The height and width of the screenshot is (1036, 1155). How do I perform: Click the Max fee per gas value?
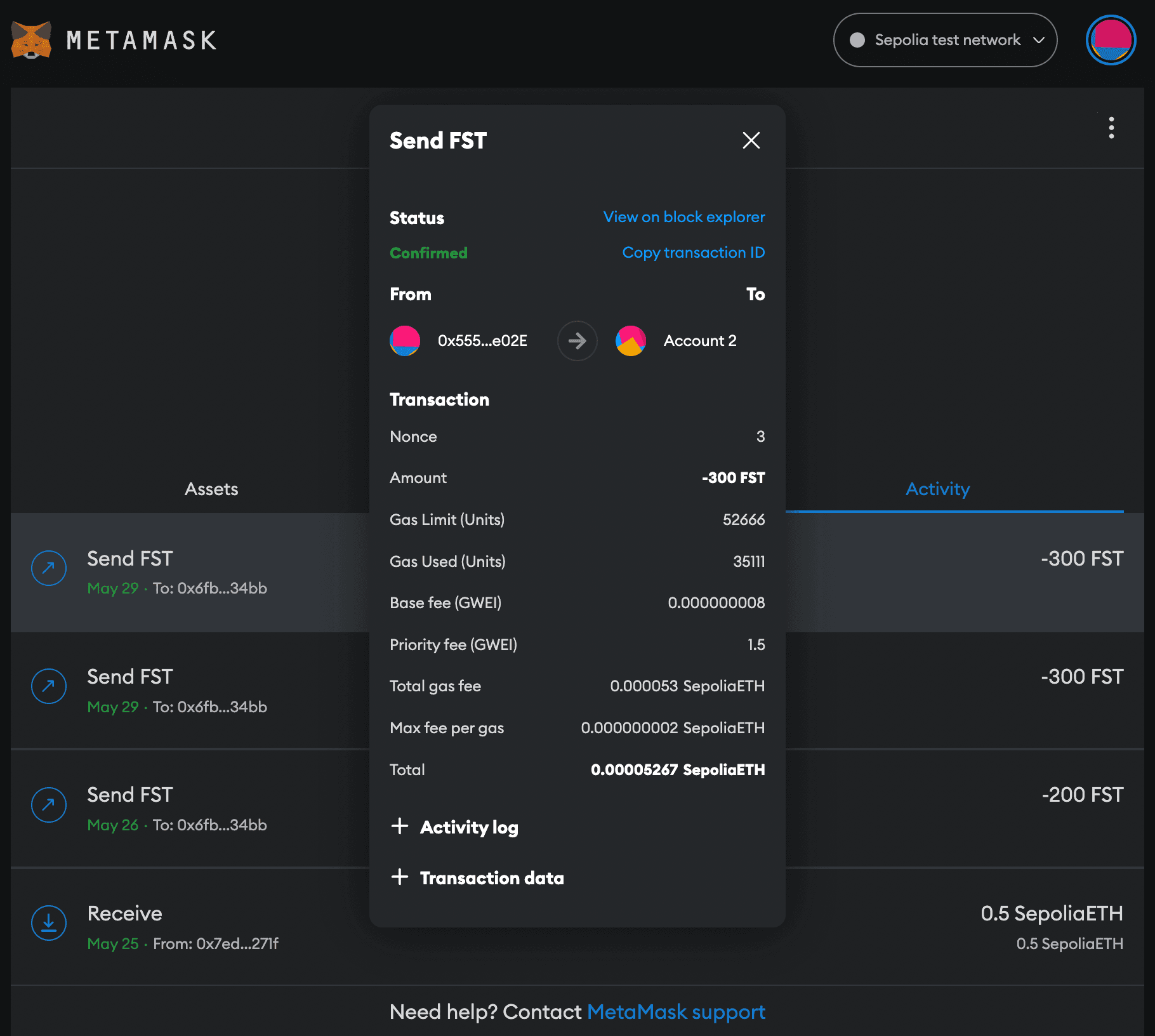[x=673, y=728]
